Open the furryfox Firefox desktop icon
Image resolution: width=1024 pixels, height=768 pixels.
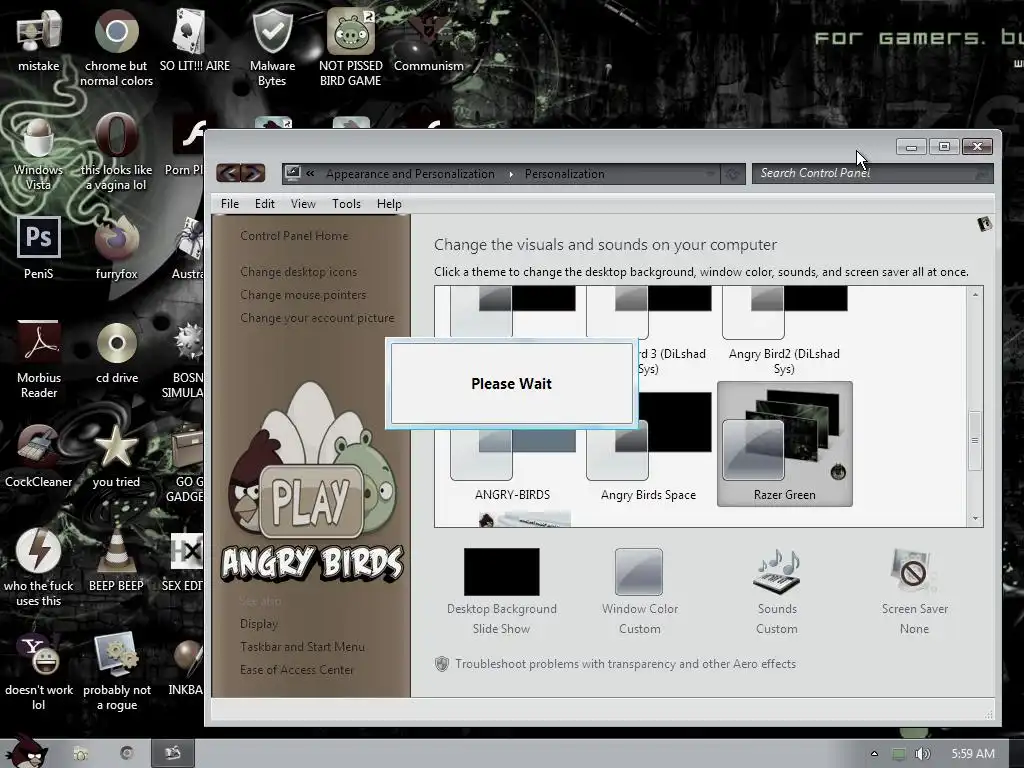(x=116, y=238)
